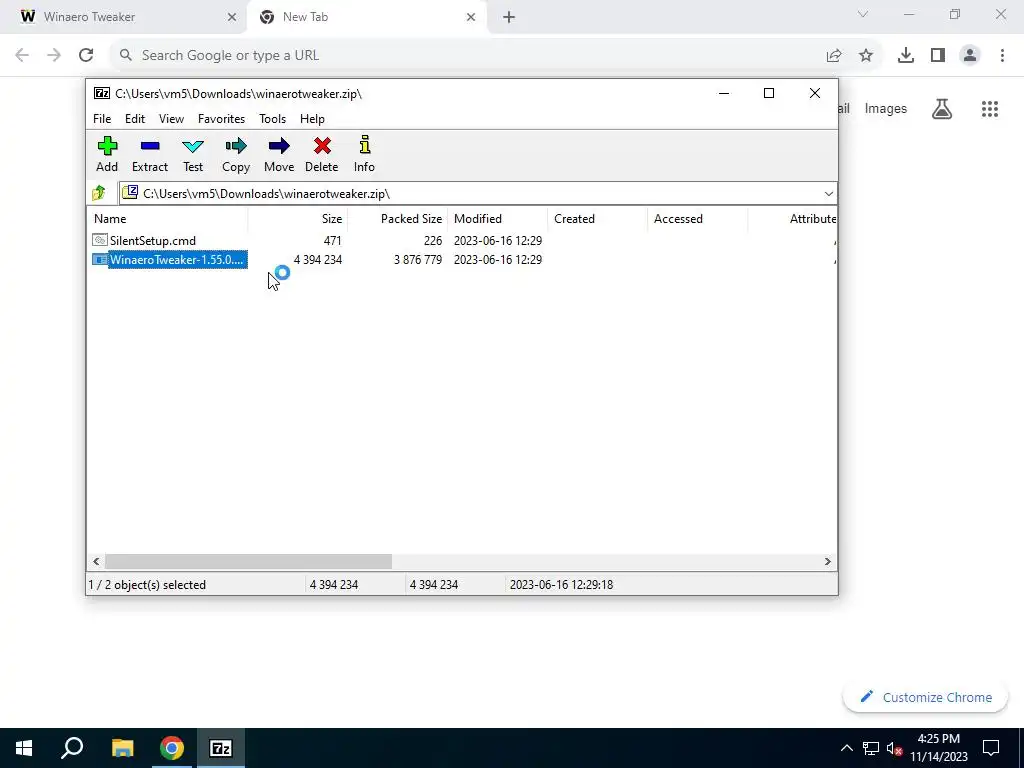Sort by the Packed Size column

point(398,219)
